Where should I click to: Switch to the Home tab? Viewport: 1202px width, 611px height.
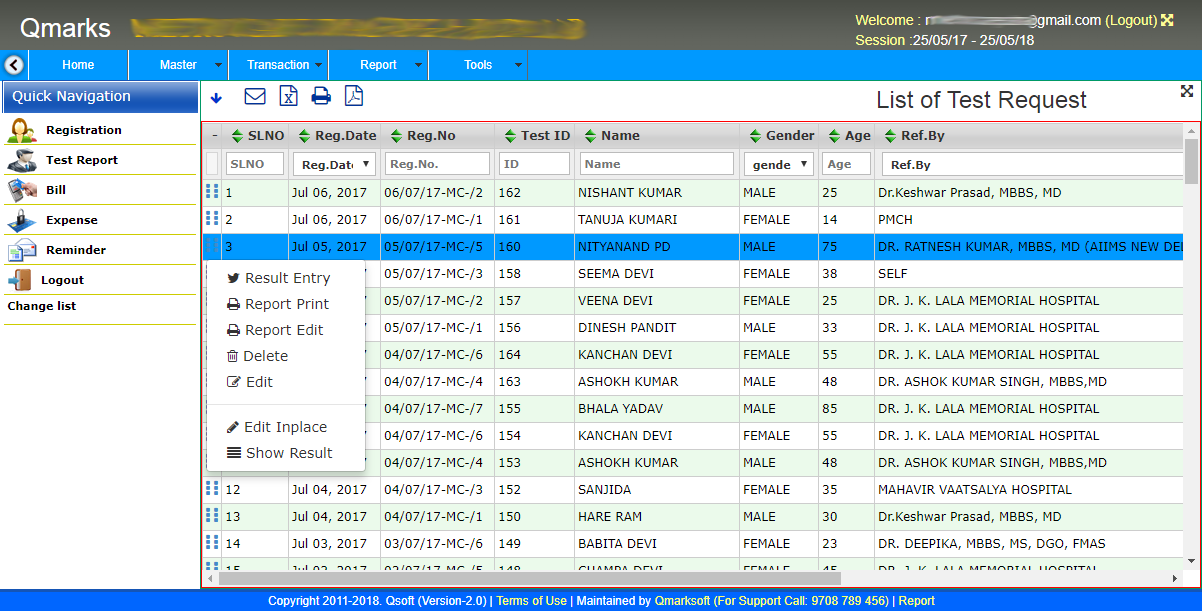point(78,64)
